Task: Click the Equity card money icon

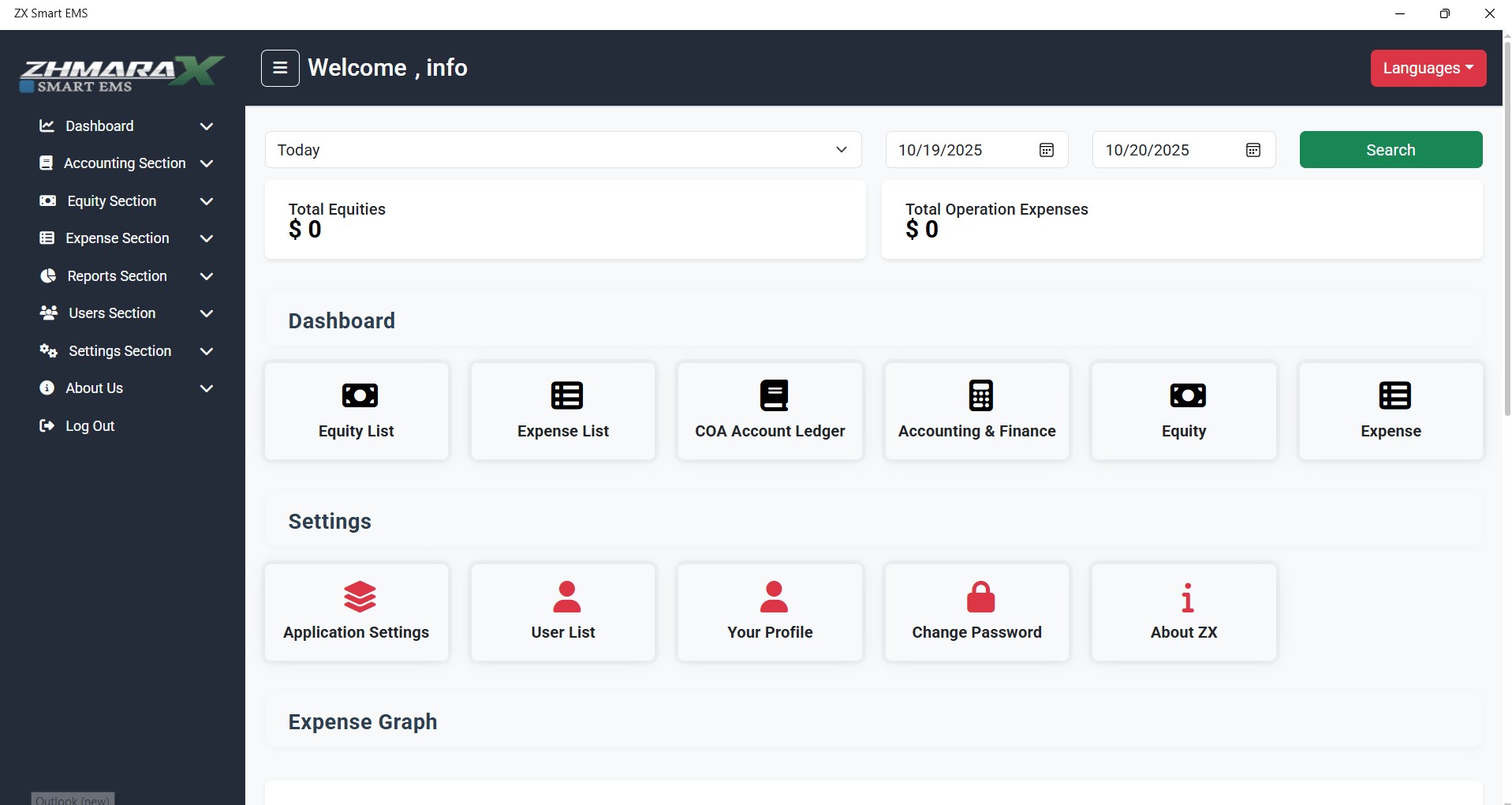Action: [1188, 395]
